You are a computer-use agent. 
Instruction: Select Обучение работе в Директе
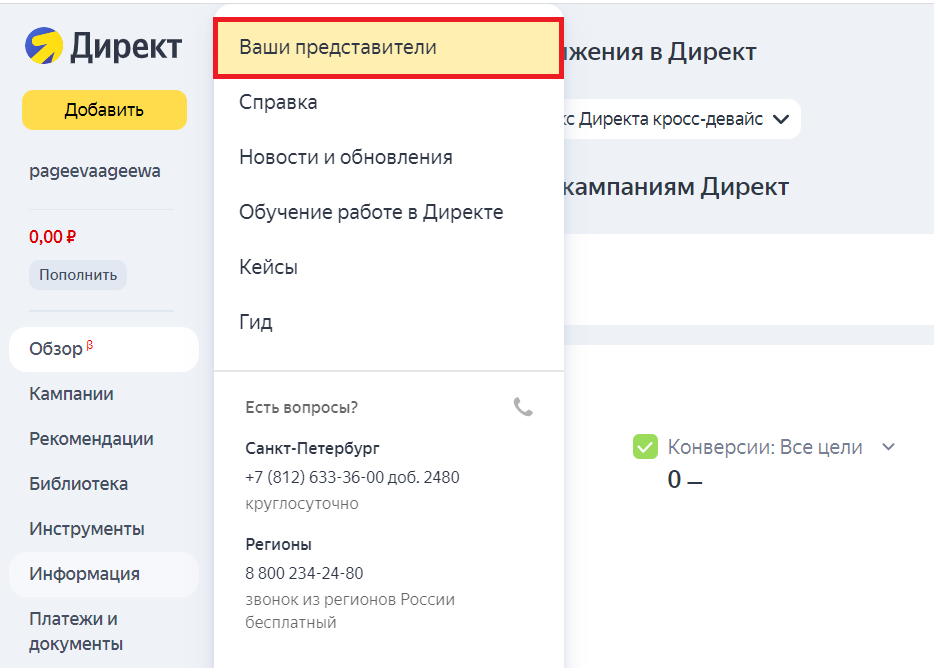pos(371,212)
